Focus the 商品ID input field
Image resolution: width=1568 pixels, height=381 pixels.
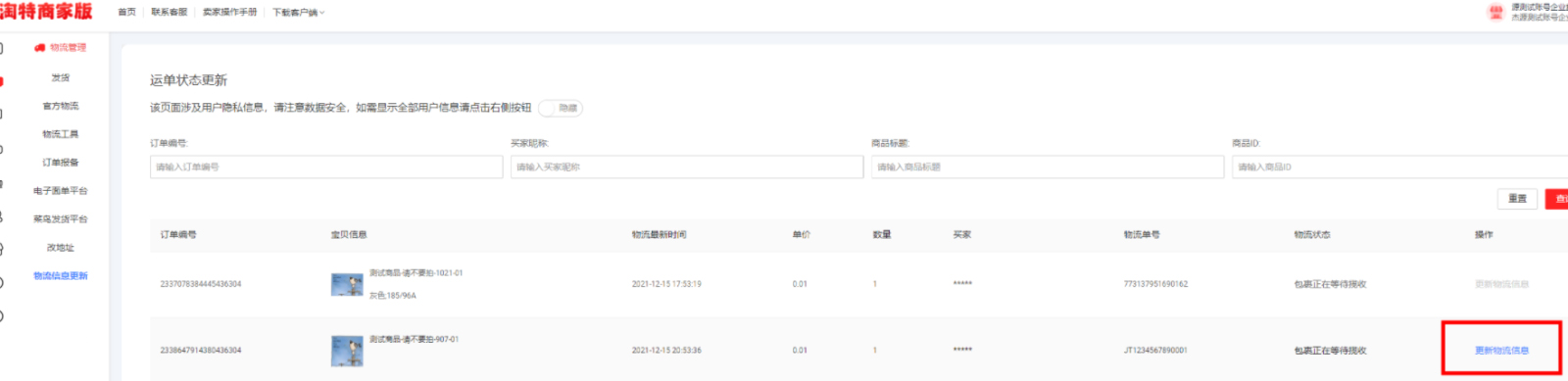coord(1399,167)
